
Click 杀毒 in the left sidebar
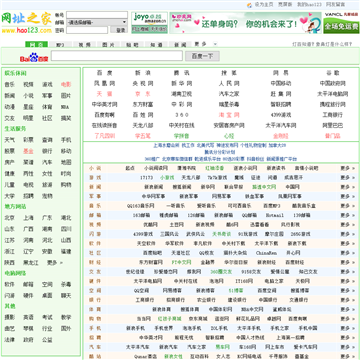(x=66, y=285)
